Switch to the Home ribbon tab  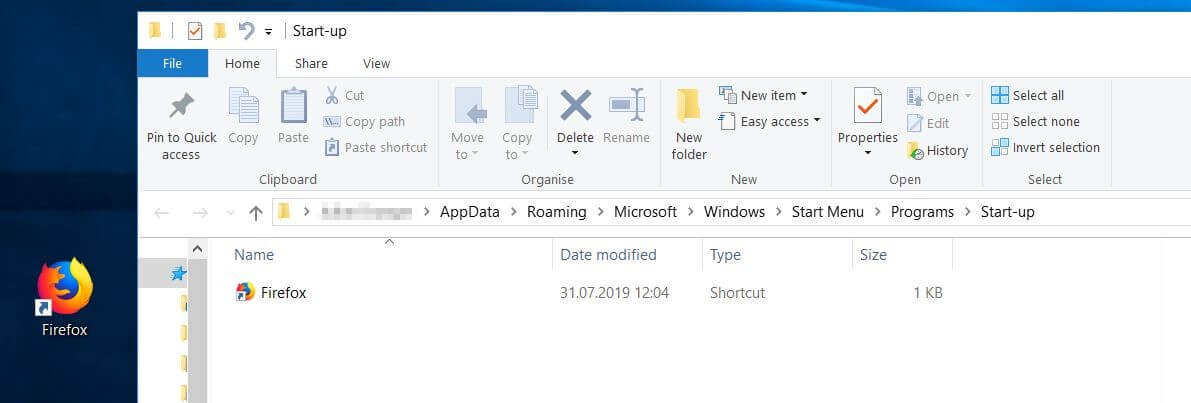click(x=242, y=64)
